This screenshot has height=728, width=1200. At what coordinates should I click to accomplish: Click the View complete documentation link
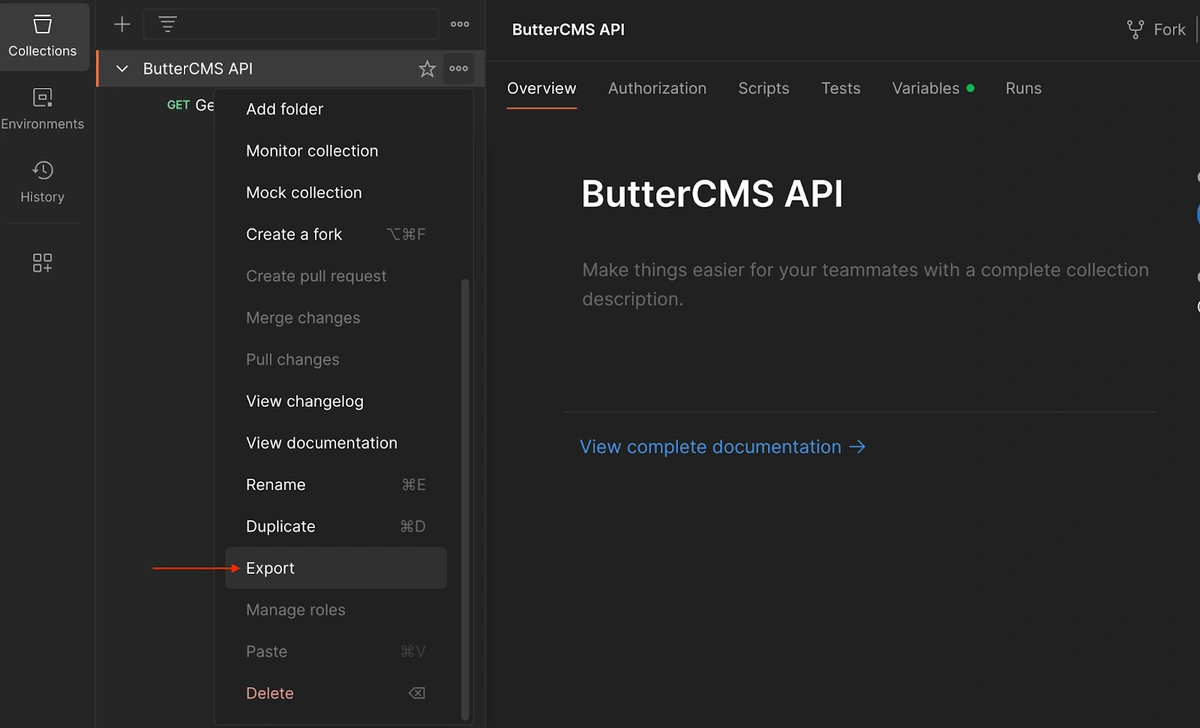[723, 447]
